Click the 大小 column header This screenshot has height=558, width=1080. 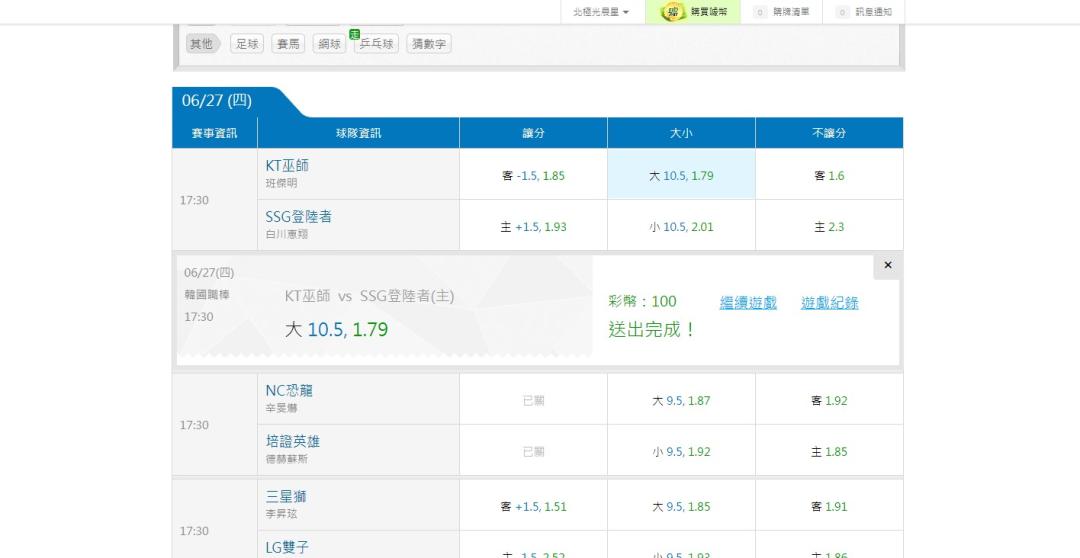(x=681, y=133)
